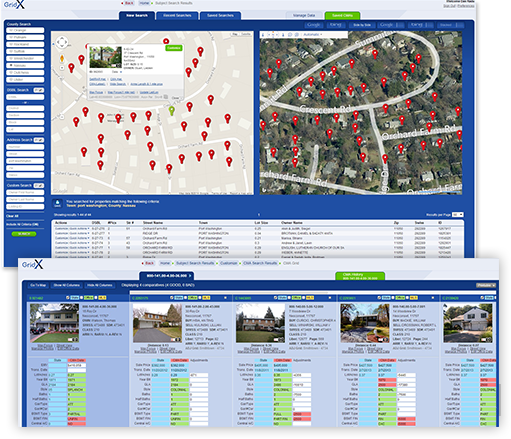
Task: Click the GridX logo in the top window
Action: click(x=14, y=4)
